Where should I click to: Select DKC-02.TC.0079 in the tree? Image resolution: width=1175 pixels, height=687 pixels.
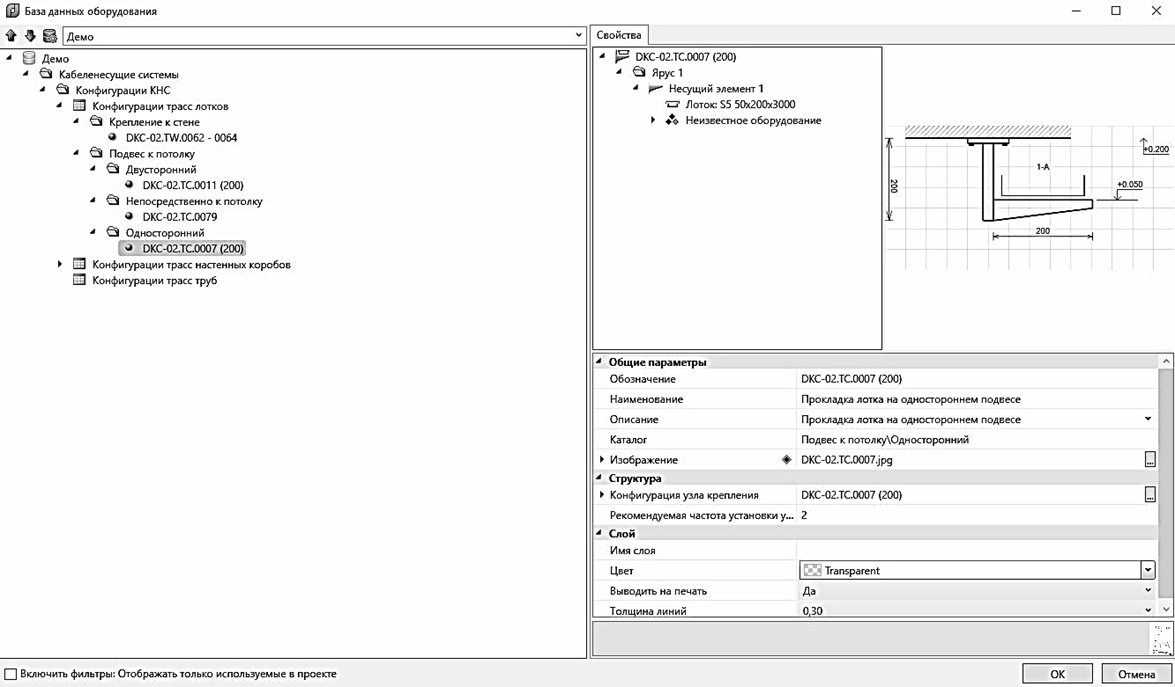179,217
